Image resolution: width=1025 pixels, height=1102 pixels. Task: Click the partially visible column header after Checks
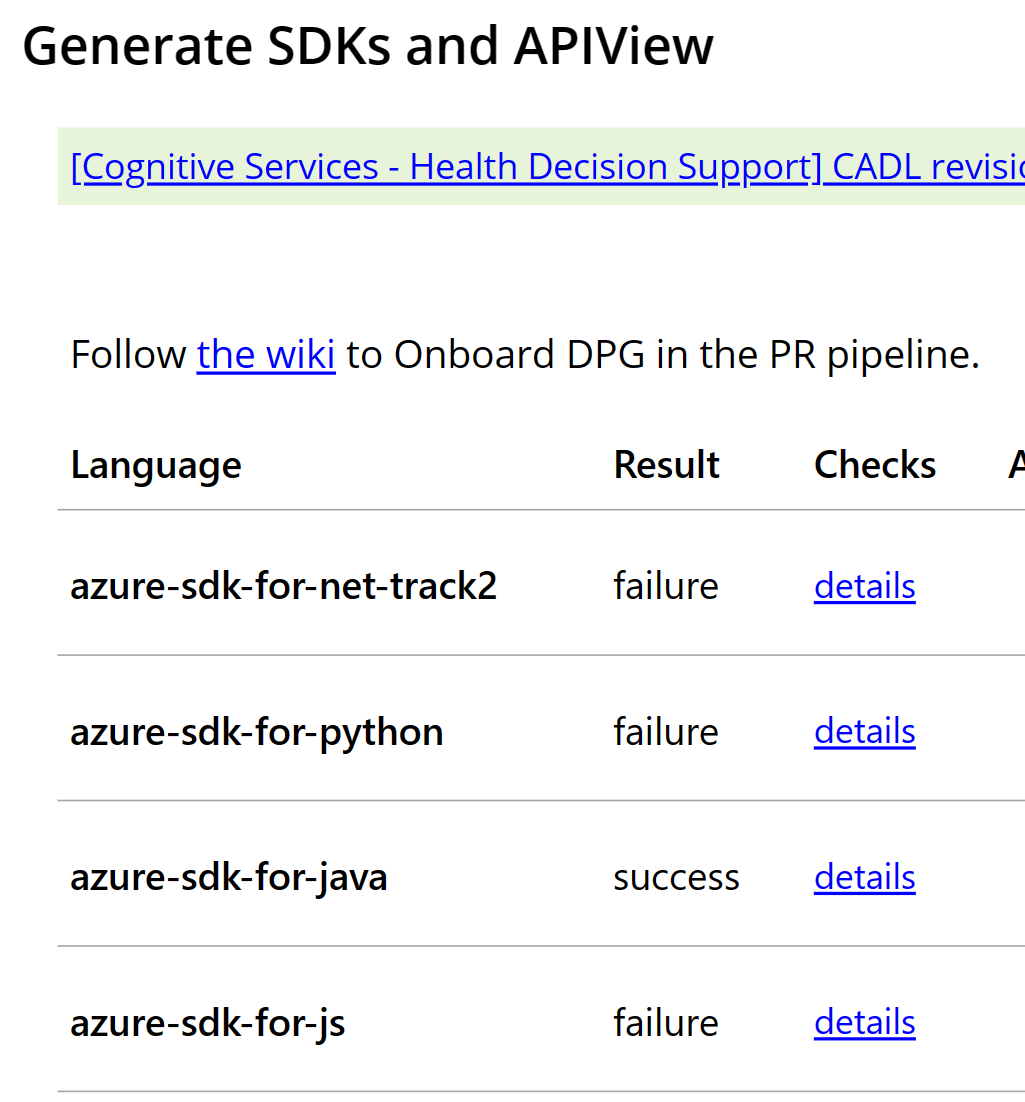pos(1017,465)
